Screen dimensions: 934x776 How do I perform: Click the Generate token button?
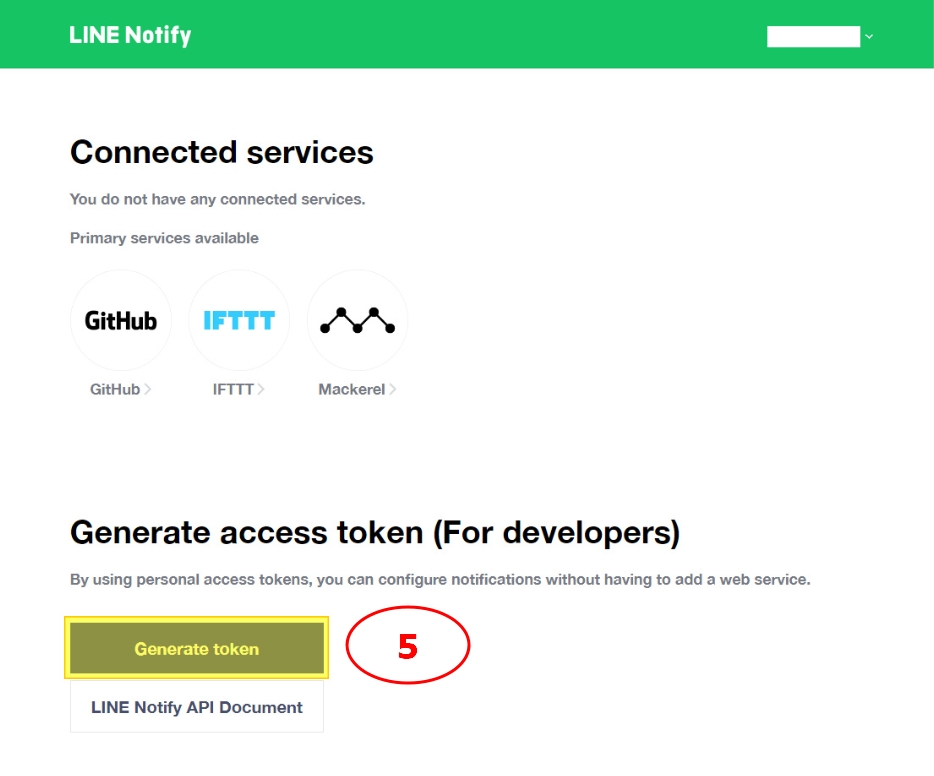click(x=197, y=648)
